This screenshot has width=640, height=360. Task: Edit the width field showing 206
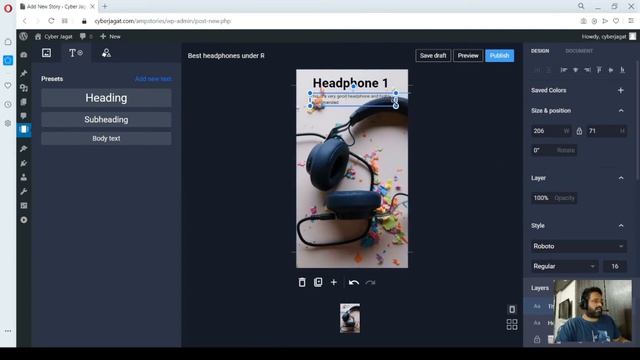551,131
